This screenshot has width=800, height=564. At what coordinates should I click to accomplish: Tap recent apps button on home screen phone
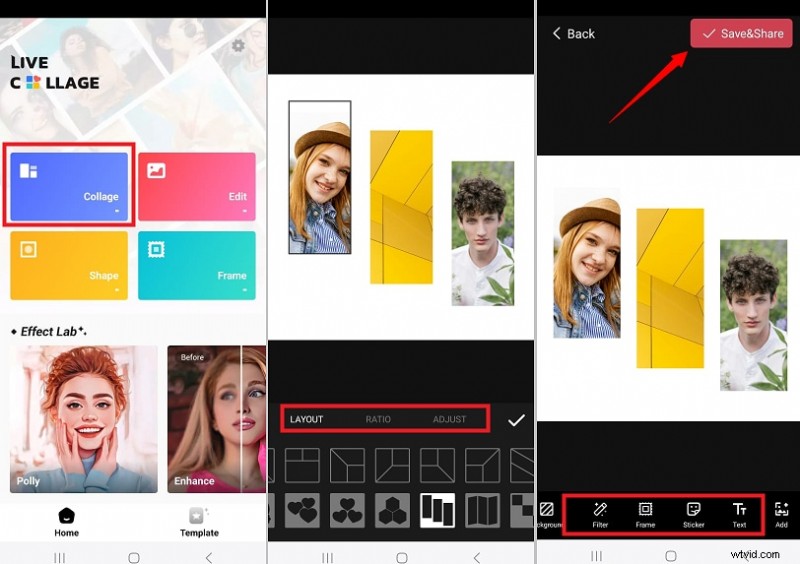pyautogui.click(x=59, y=558)
